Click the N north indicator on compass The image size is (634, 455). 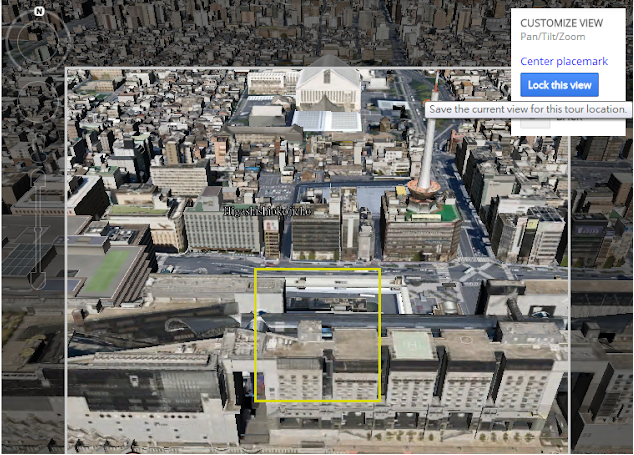point(38,12)
